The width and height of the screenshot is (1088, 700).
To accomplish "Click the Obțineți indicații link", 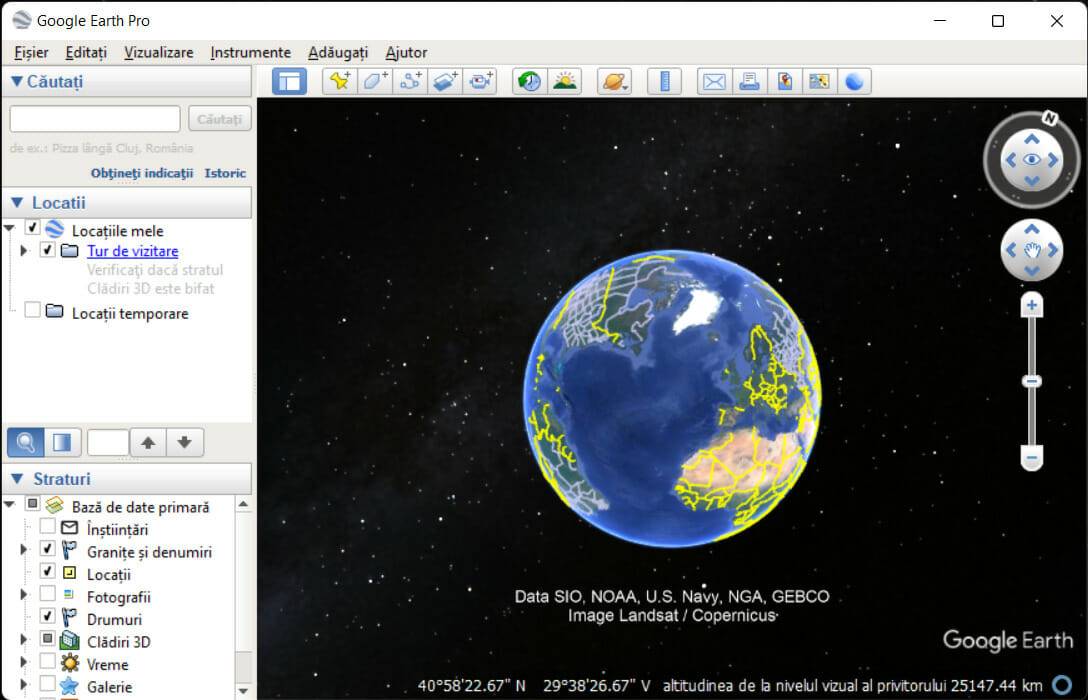I will pyautogui.click(x=140, y=172).
